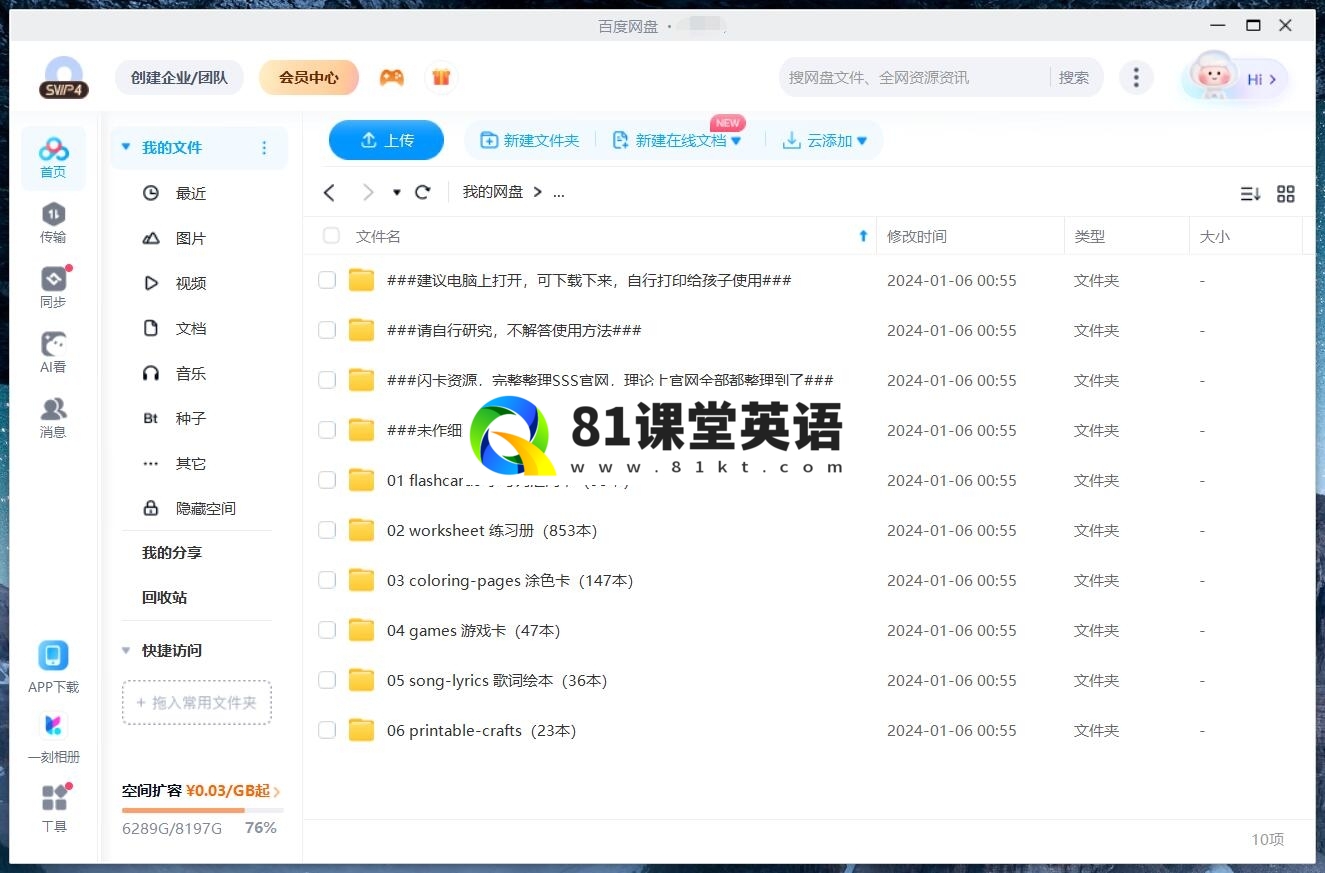1325x873 pixels.
Task: Click the user avatar with SVIP4 badge
Action: 64,78
